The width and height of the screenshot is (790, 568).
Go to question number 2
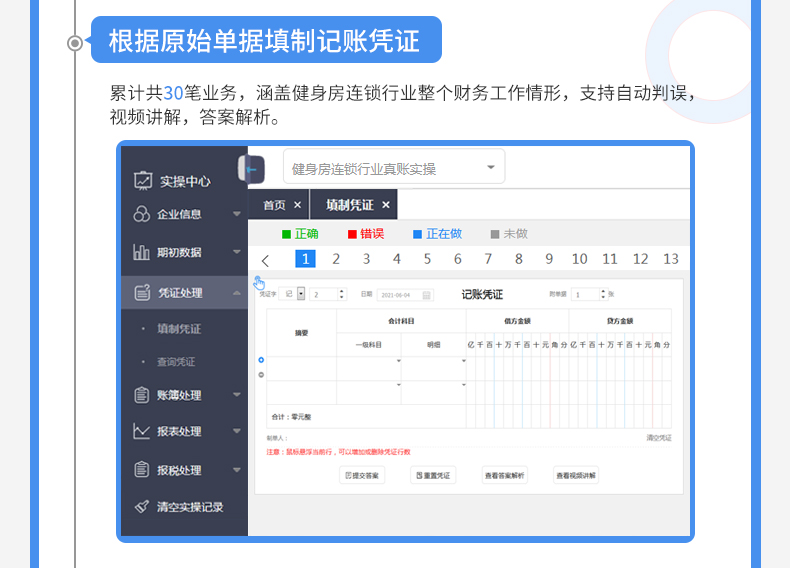click(336, 259)
